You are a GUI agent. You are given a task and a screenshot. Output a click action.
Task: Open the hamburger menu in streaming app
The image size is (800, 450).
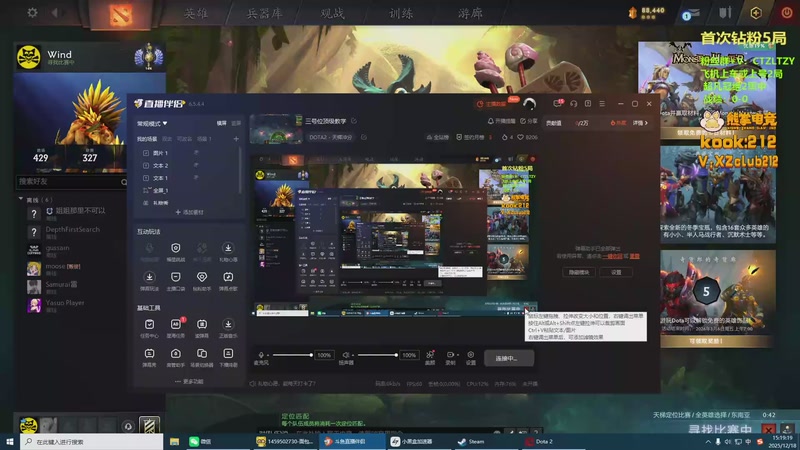tap(602, 104)
